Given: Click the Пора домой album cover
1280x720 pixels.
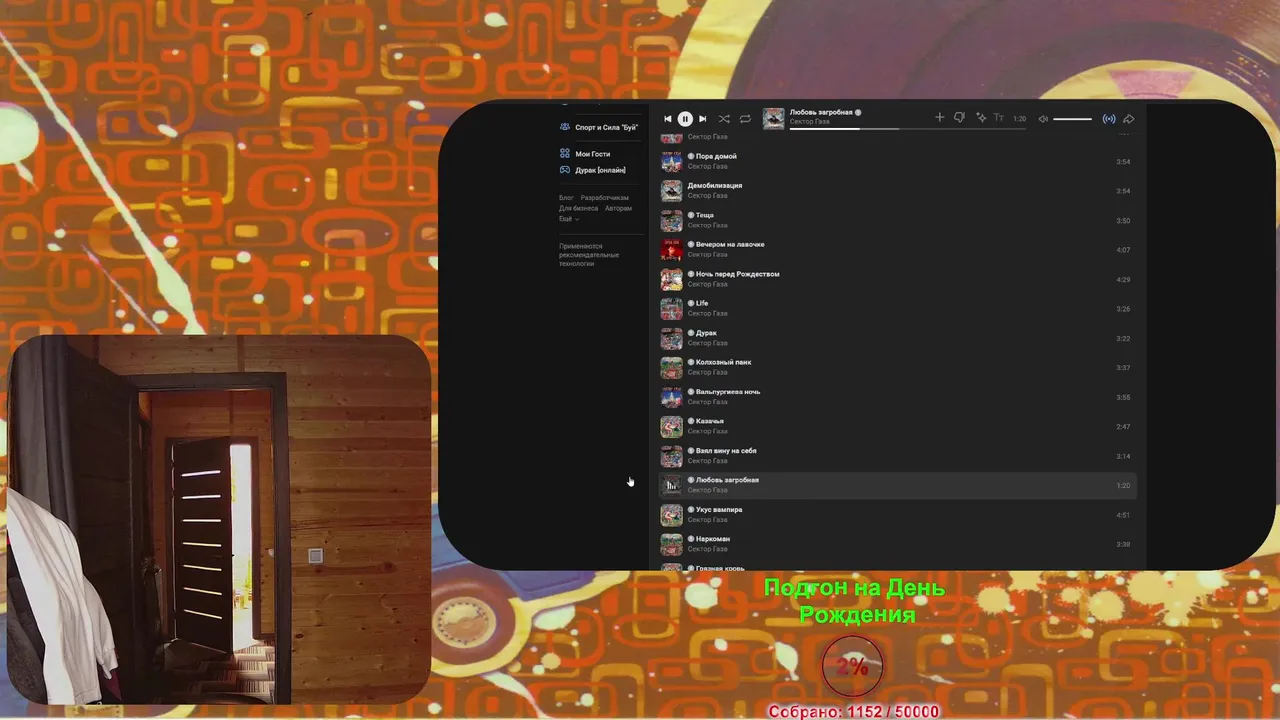Looking at the screenshot, I should pos(672,161).
